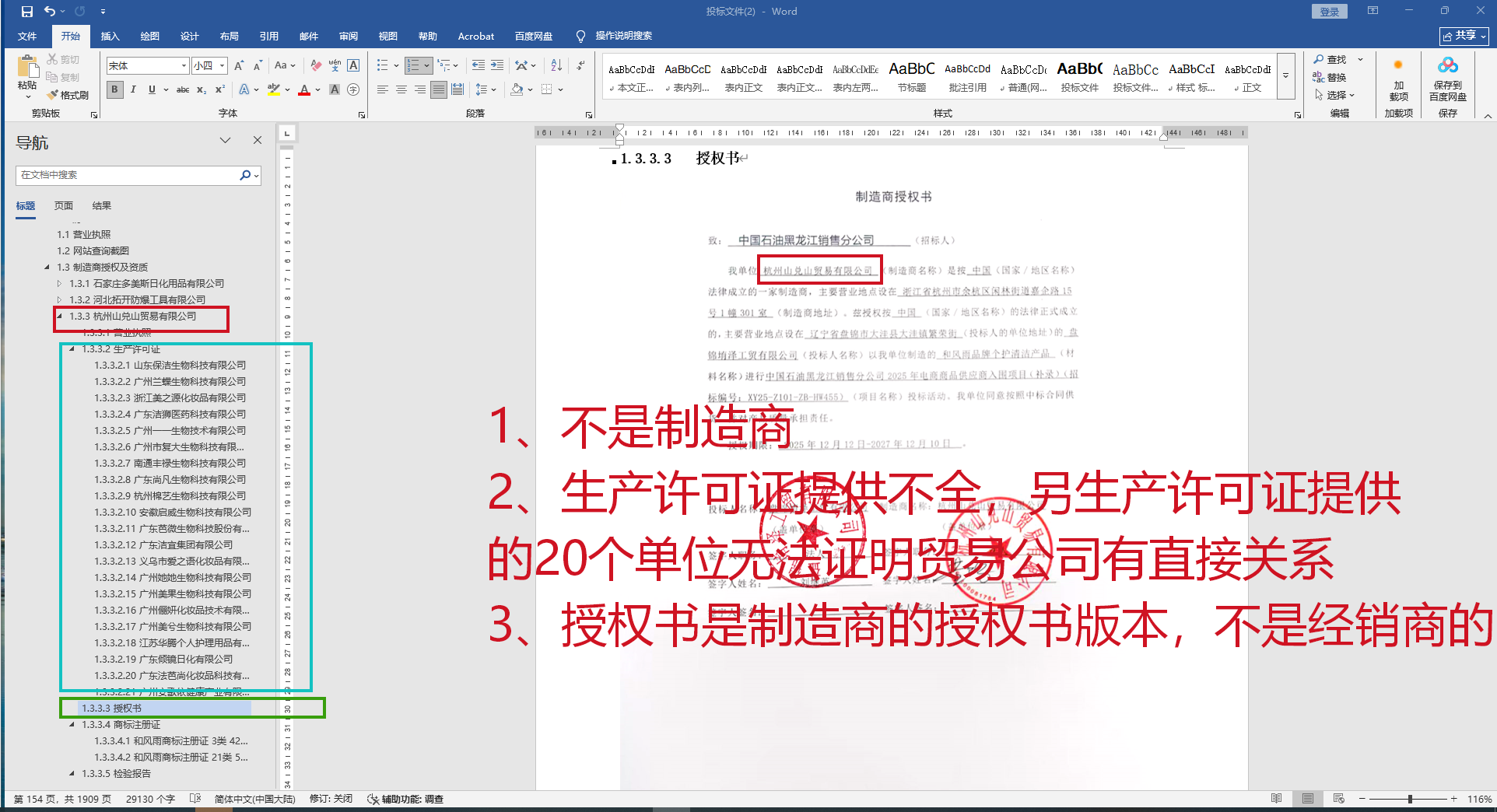Viewport: 1497px width, 812px height.
Task: Open the phonetic guide (wén) tool
Action: (335, 66)
